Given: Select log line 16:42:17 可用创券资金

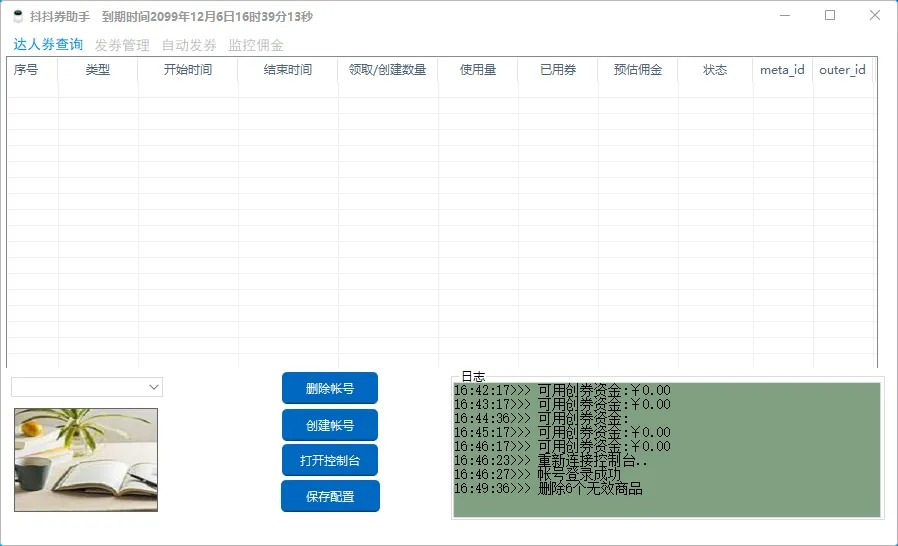Looking at the screenshot, I should 562,390.
